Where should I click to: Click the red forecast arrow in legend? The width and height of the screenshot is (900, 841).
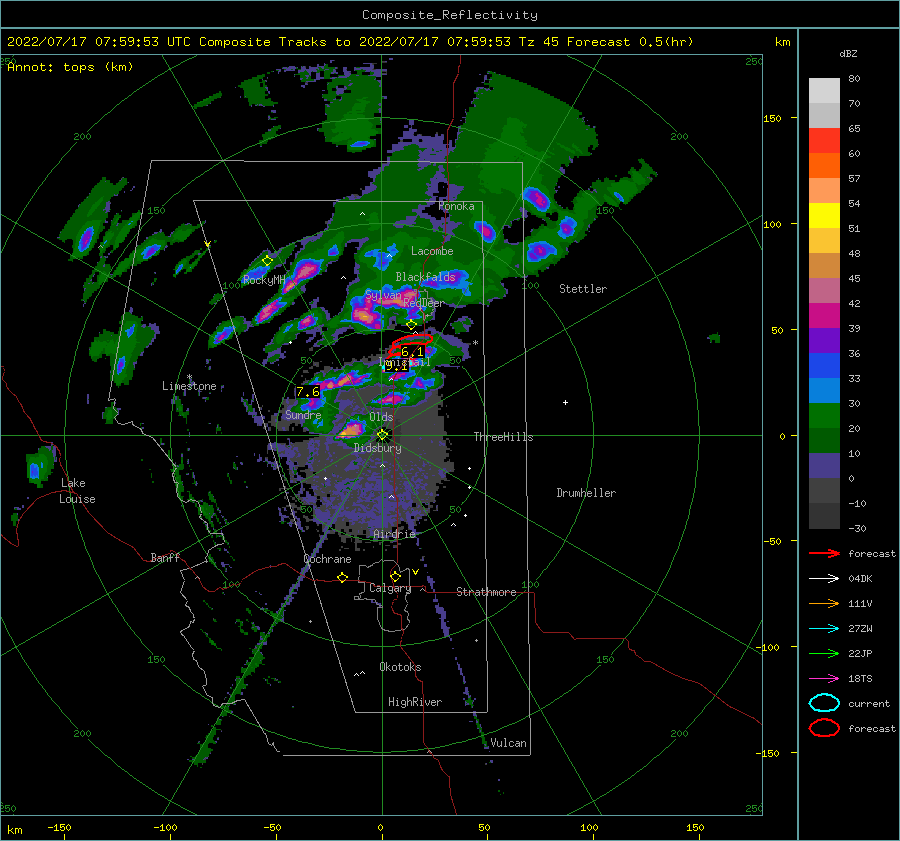click(x=824, y=553)
